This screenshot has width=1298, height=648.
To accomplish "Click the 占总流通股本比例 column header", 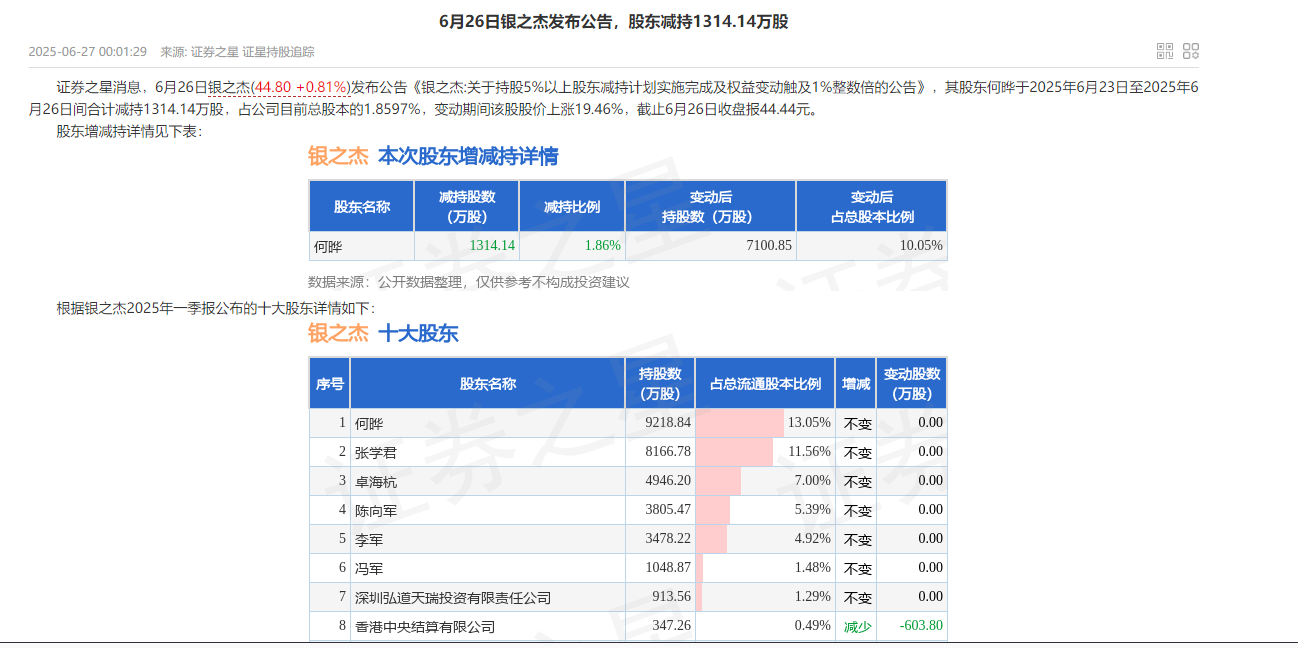I will click(x=765, y=383).
